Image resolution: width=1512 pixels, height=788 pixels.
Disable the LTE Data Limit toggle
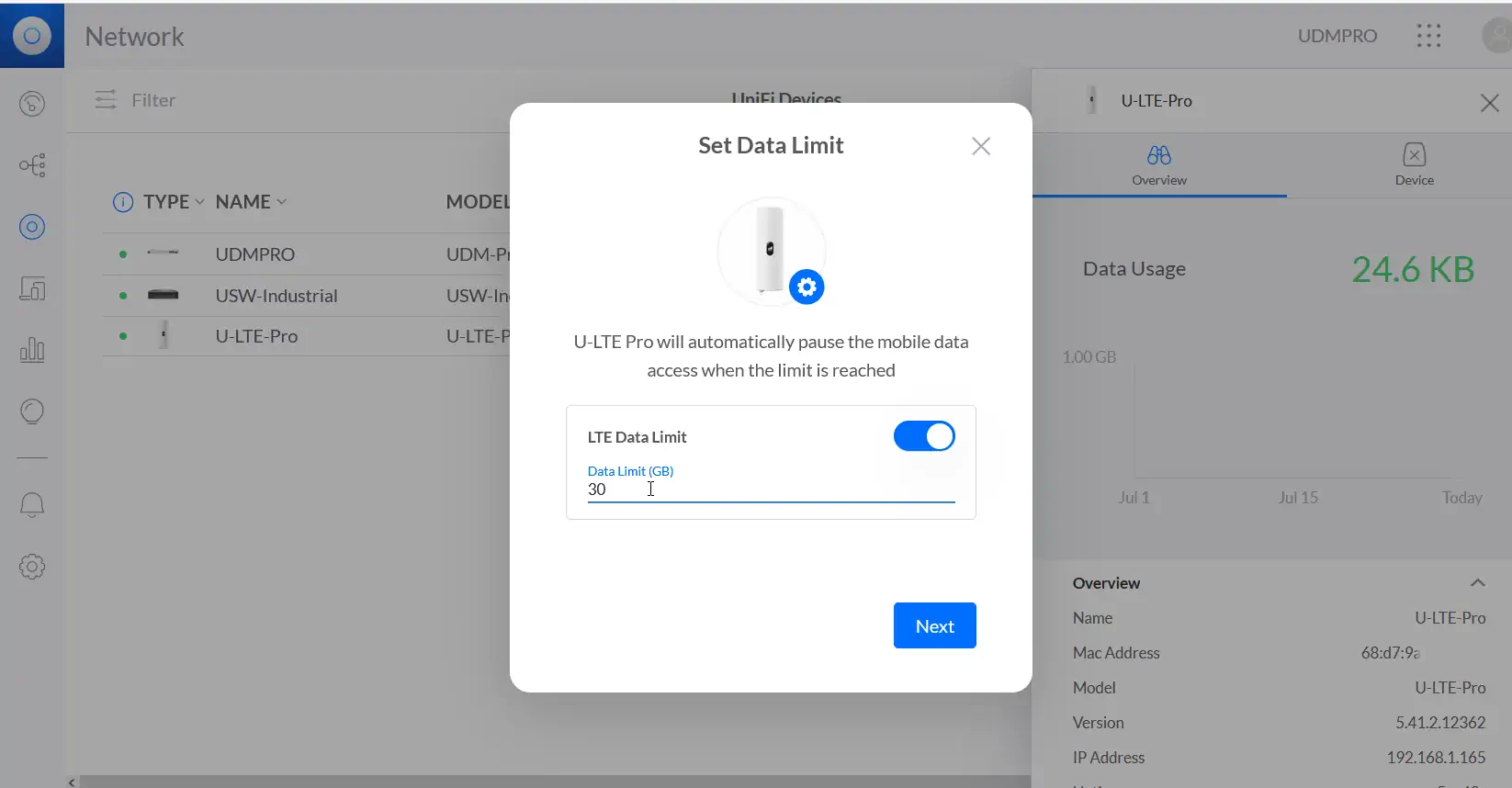(924, 436)
